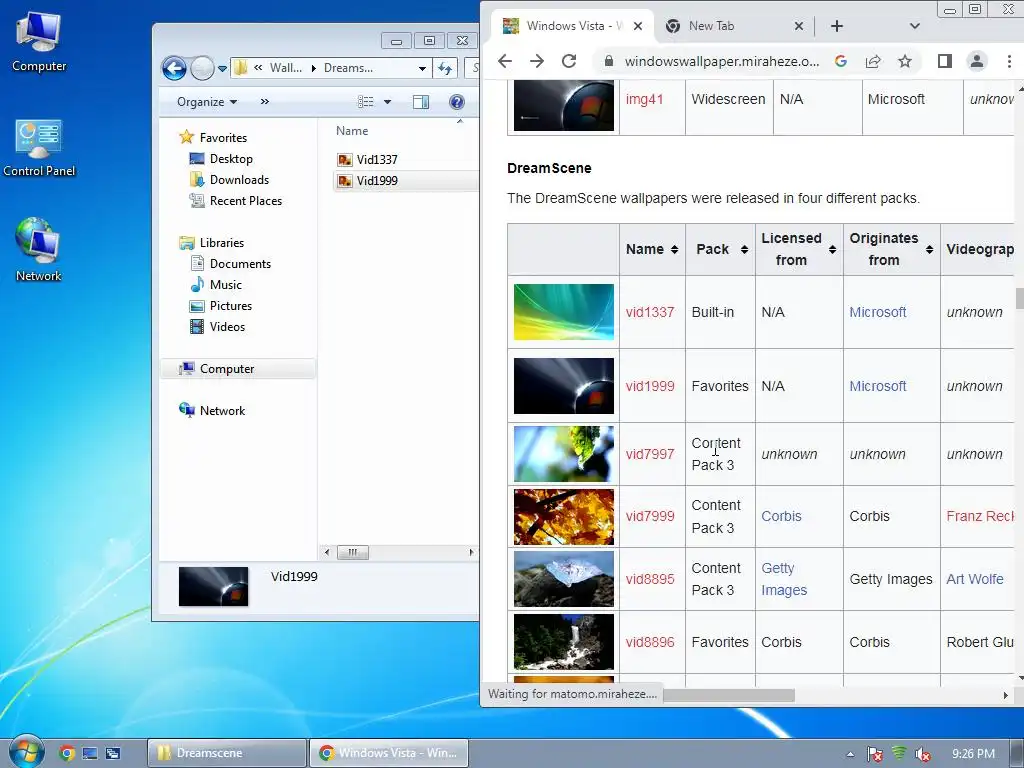Open the Organize menu
The image size is (1024, 768).
(x=206, y=102)
